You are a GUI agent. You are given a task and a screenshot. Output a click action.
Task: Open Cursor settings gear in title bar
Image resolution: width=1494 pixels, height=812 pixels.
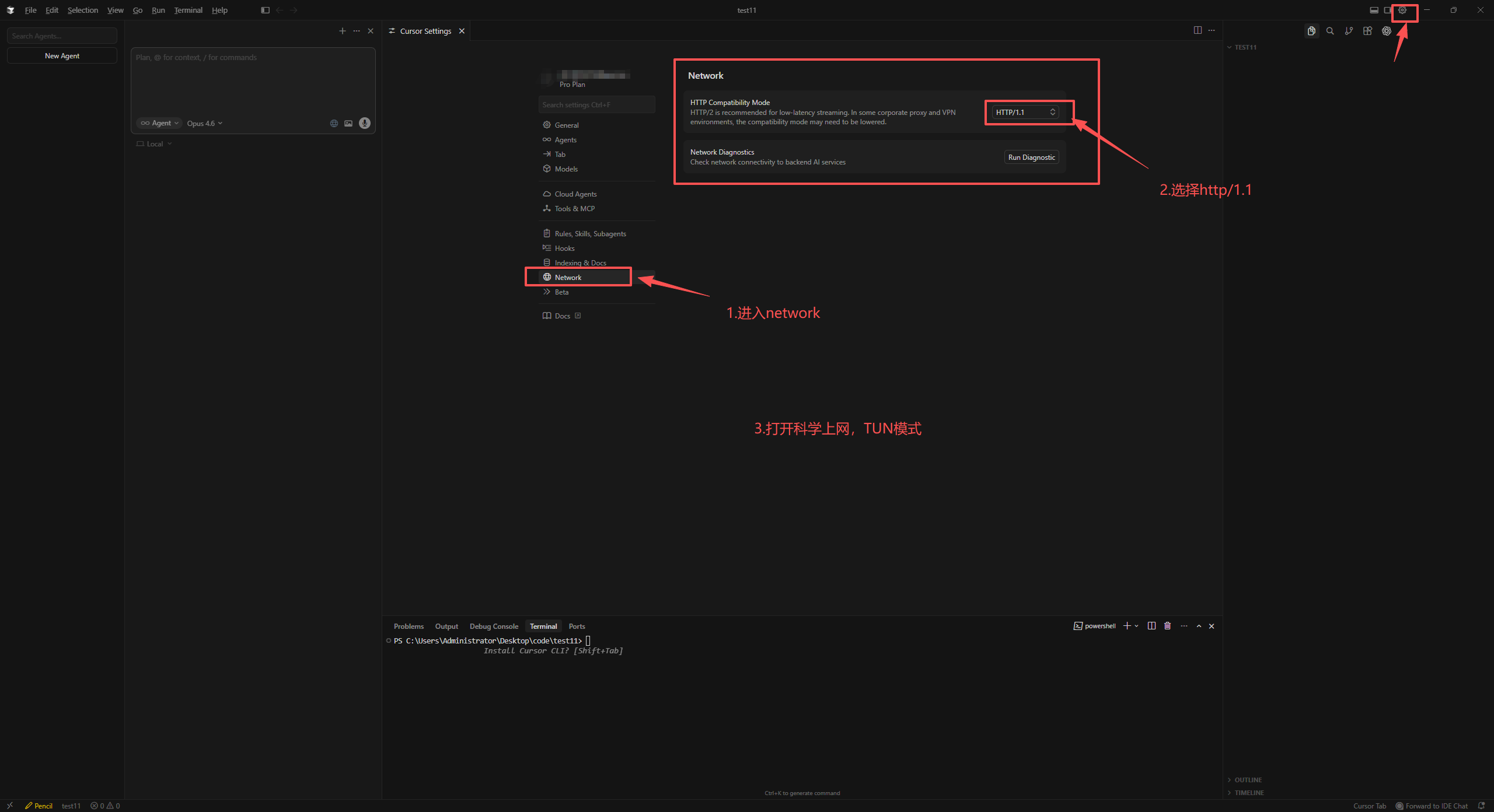point(1402,10)
